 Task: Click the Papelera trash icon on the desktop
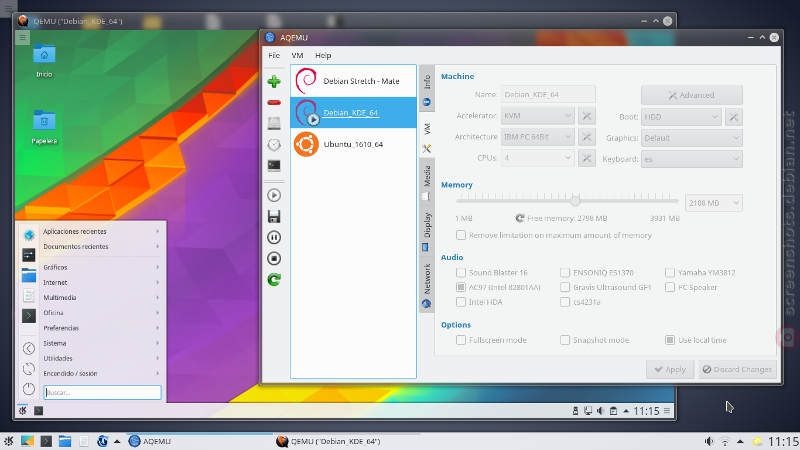(x=44, y=120)
